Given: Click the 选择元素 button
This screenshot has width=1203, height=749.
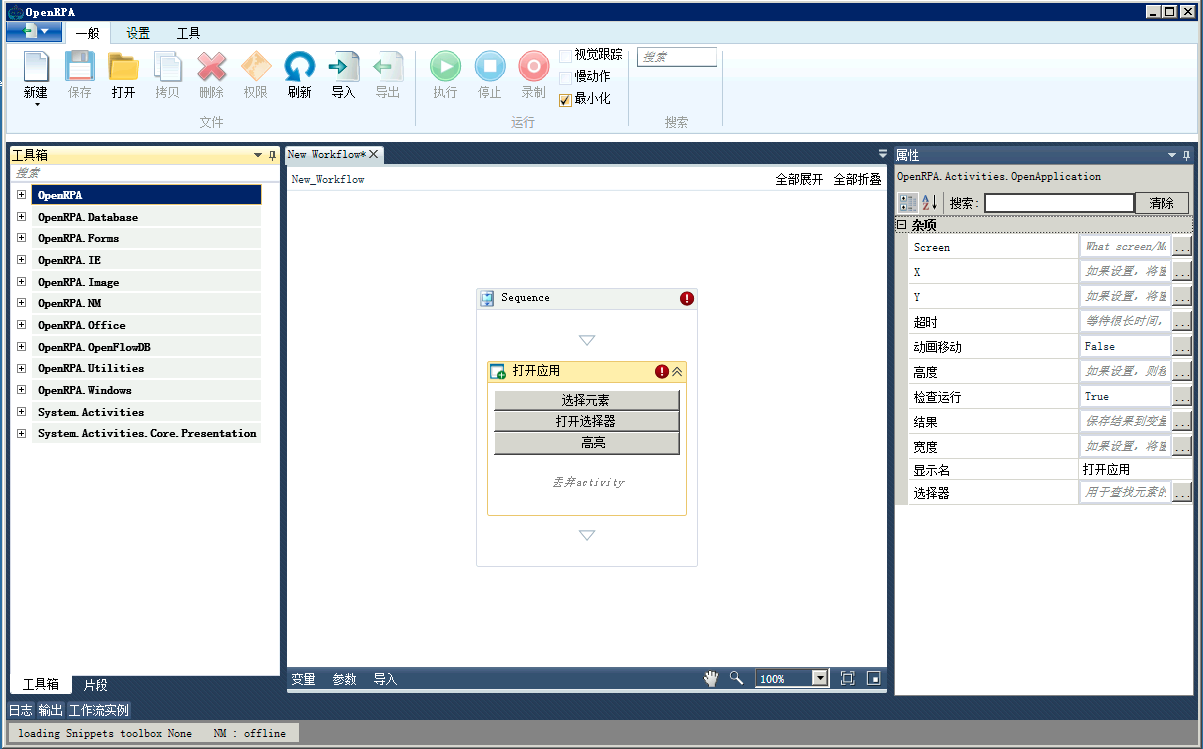Looking at the screenshot, I should [587, 399].
